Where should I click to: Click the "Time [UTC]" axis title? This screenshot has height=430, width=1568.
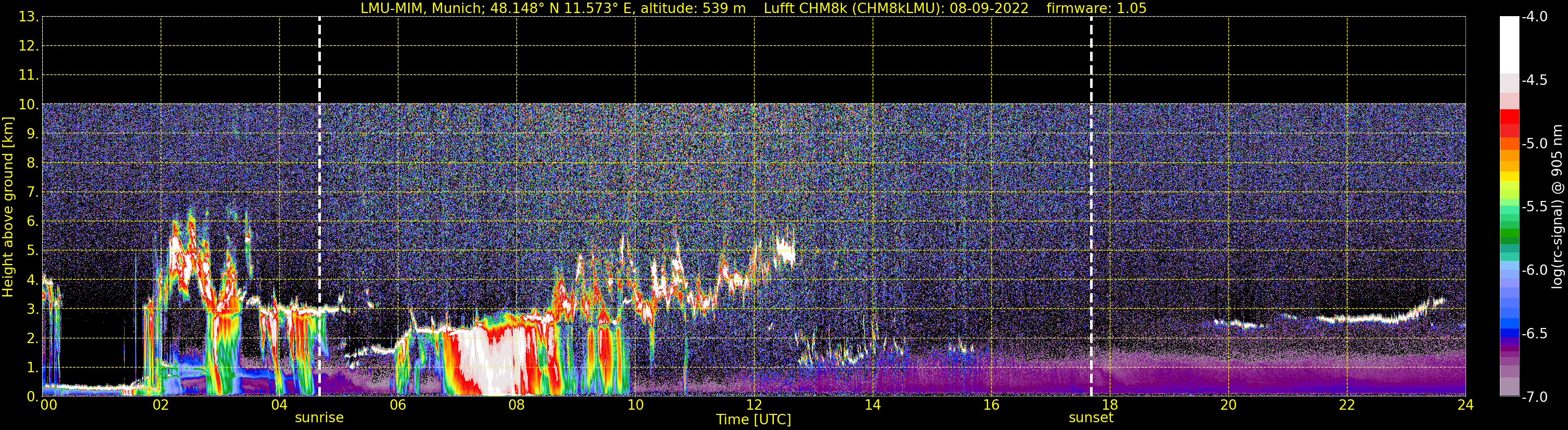[754, 420]
